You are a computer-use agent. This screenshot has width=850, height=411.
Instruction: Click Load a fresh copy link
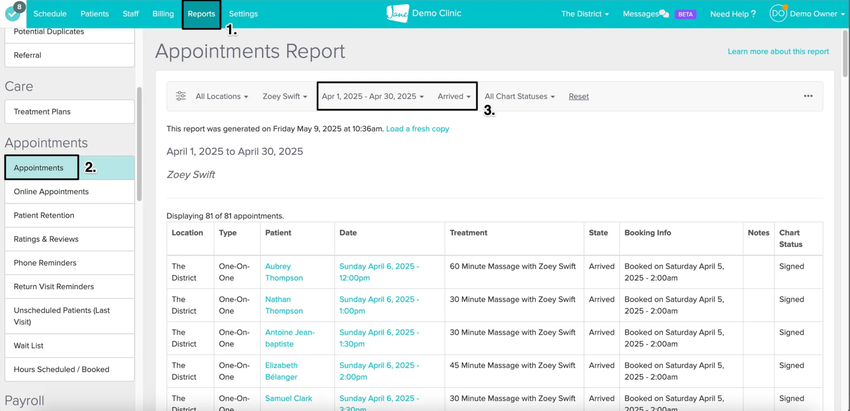click(417, 129)
